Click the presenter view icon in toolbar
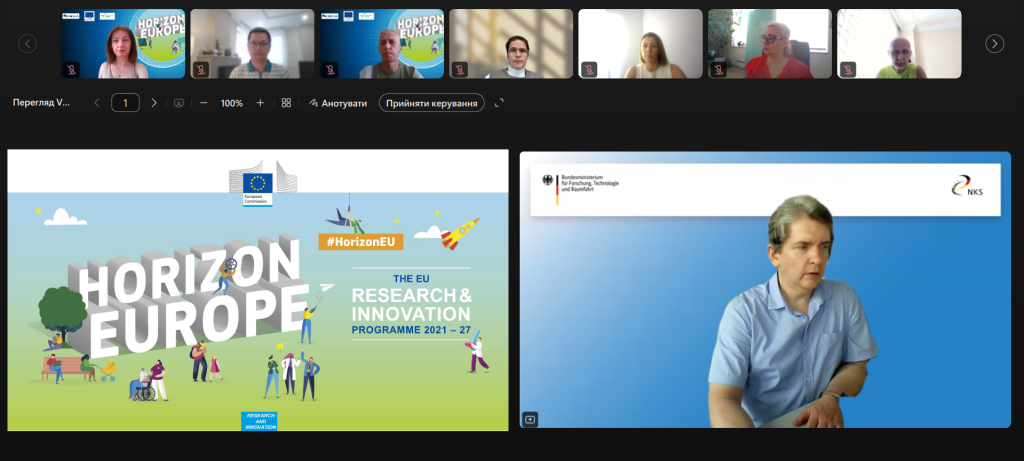This screenshot has width=1024, height=461. 179,103
